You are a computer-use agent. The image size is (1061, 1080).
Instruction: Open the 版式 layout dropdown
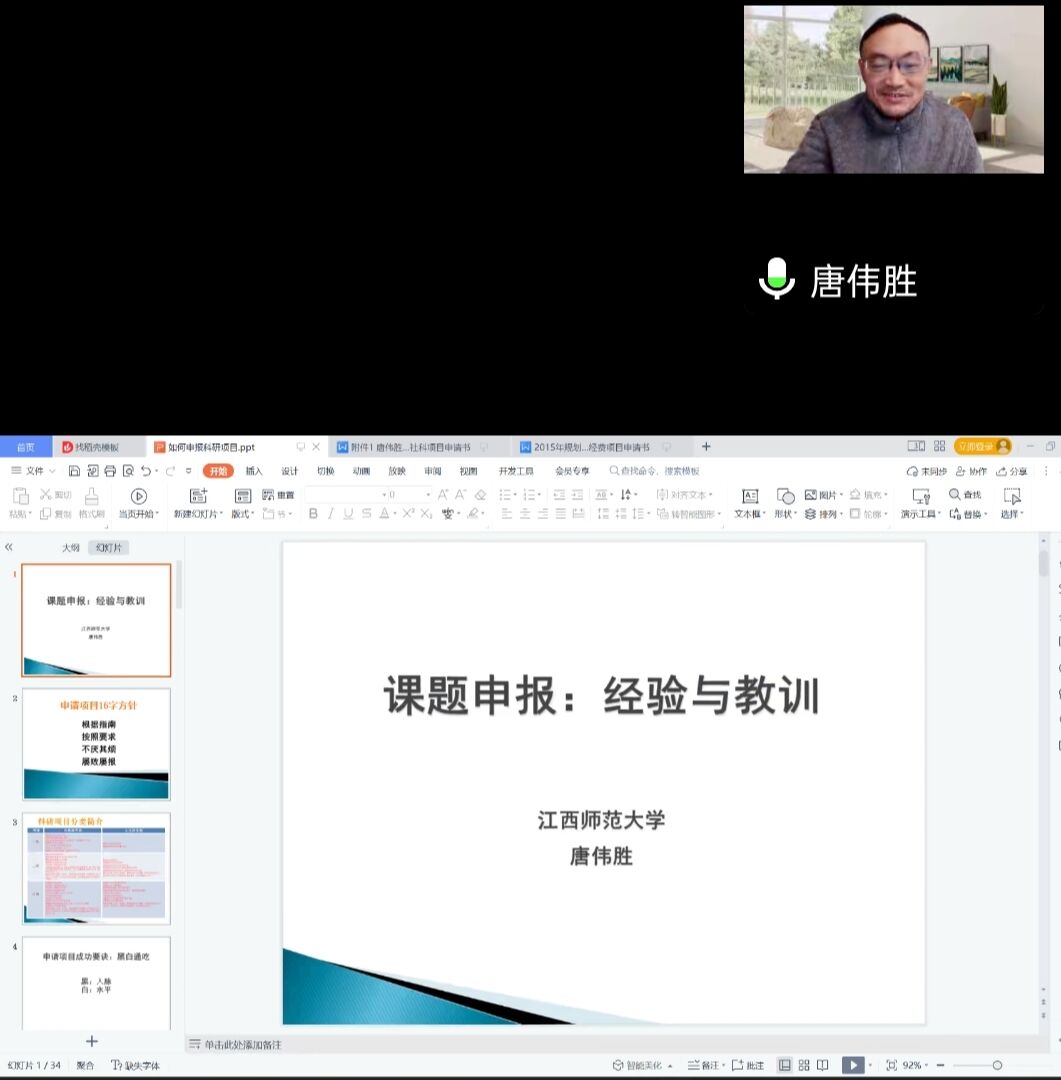[x=243, y=514]
